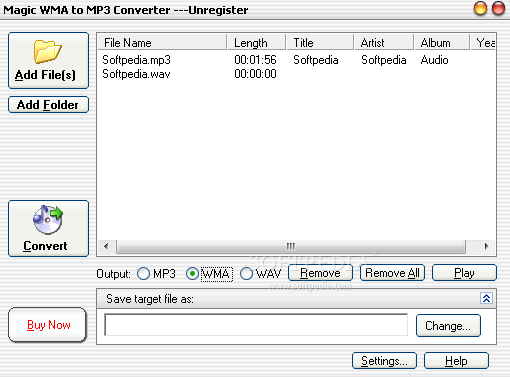Click the orange minimize window button

click(x=480, y=8)
